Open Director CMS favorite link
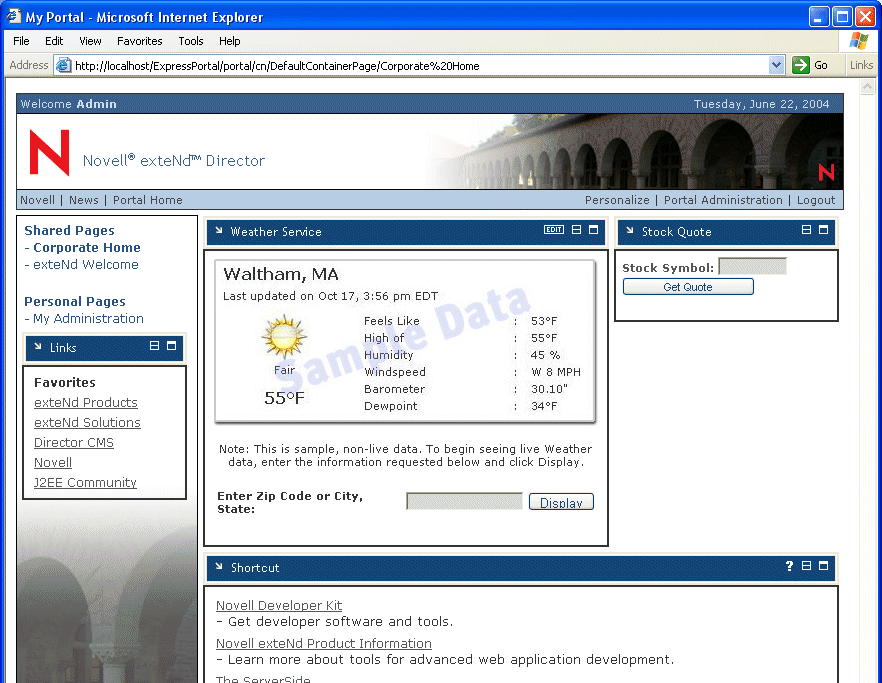 [74, 443]
